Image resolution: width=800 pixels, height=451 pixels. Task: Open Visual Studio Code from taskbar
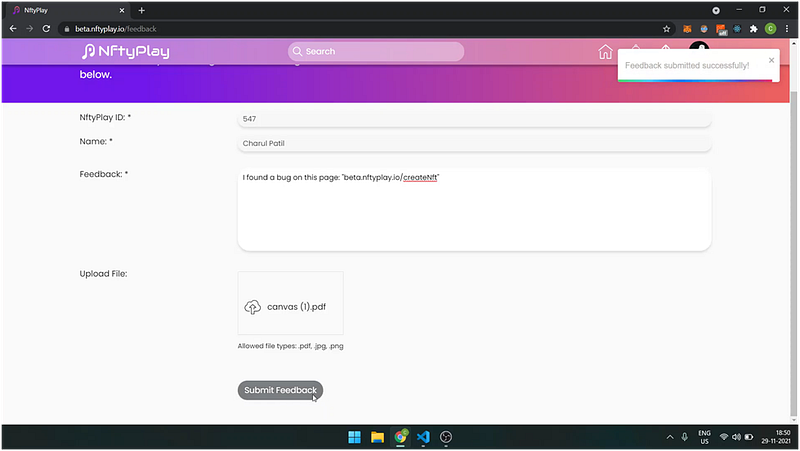click(x=423, y=437)
